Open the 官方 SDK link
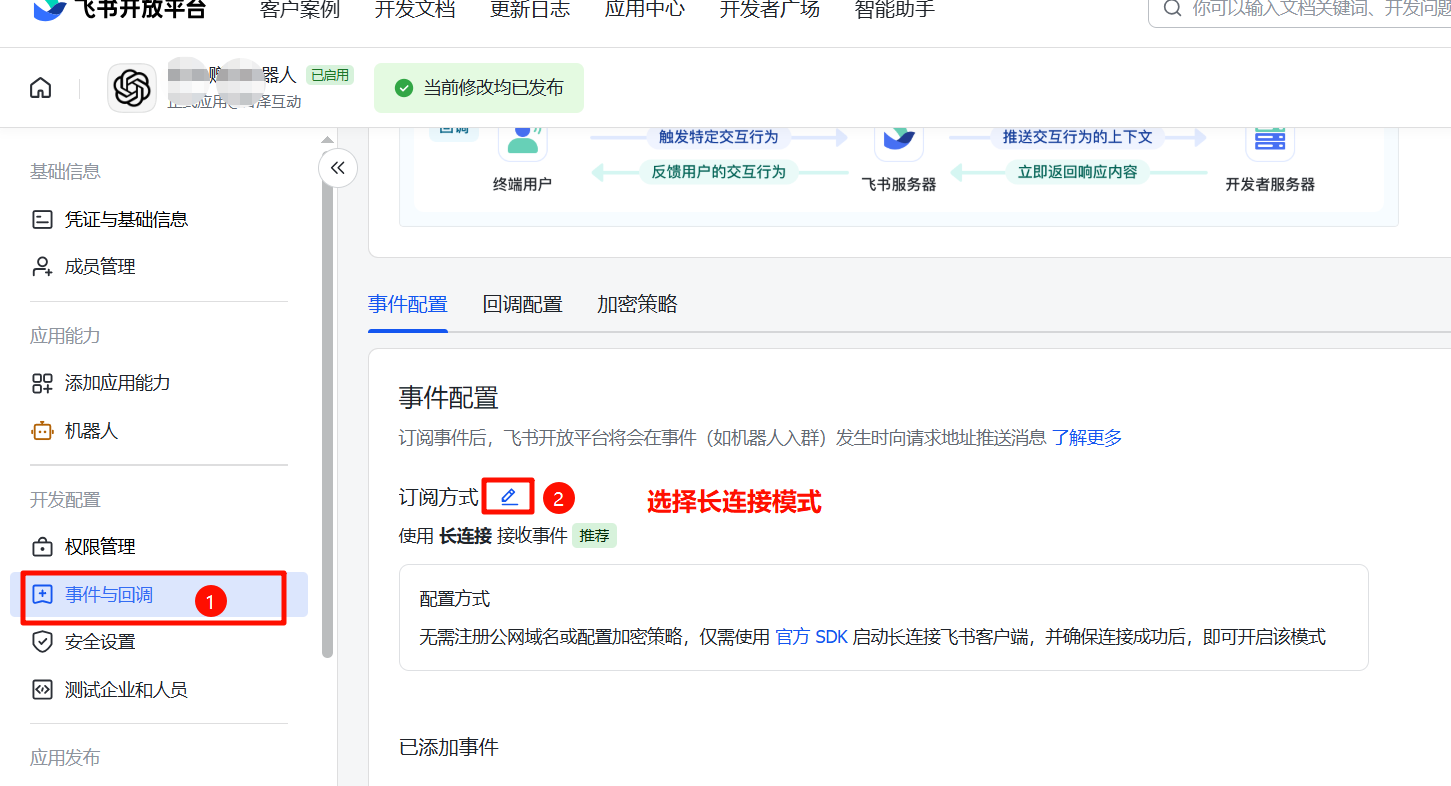Image resolution: width=1451 pixels, height=786 pixels. [x=811, y=637]
